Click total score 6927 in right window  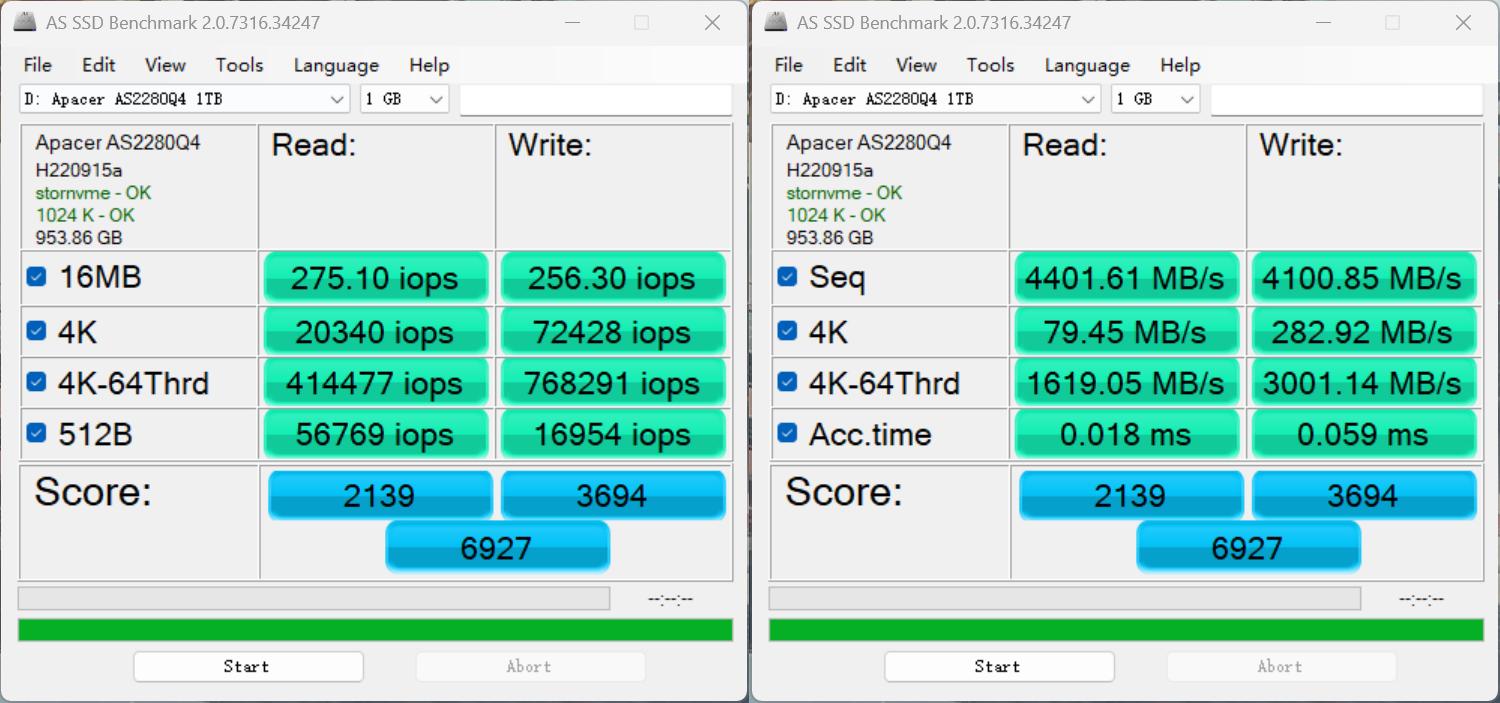pos(1248,546)
